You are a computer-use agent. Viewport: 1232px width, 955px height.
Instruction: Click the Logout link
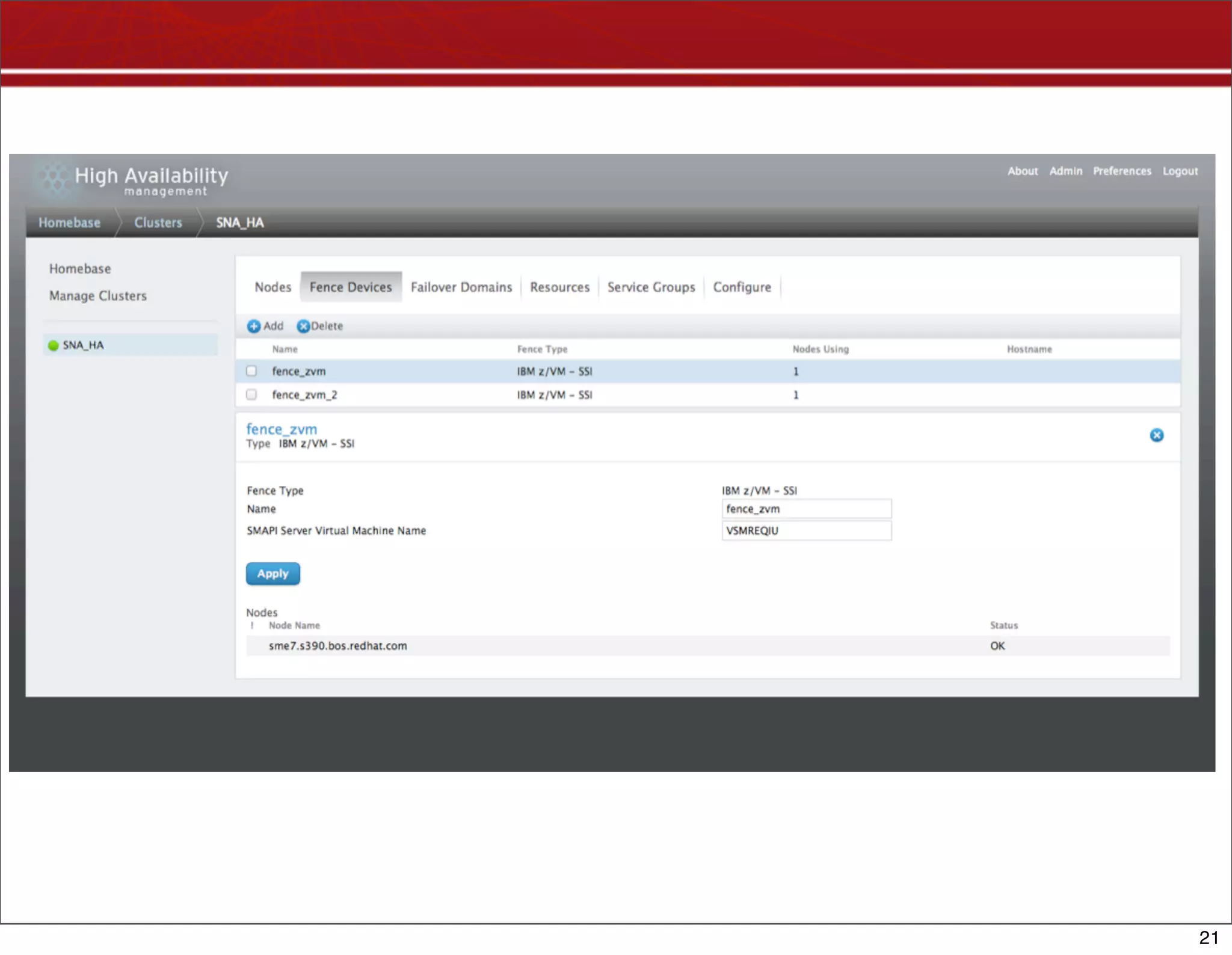tap(1180, 171)
